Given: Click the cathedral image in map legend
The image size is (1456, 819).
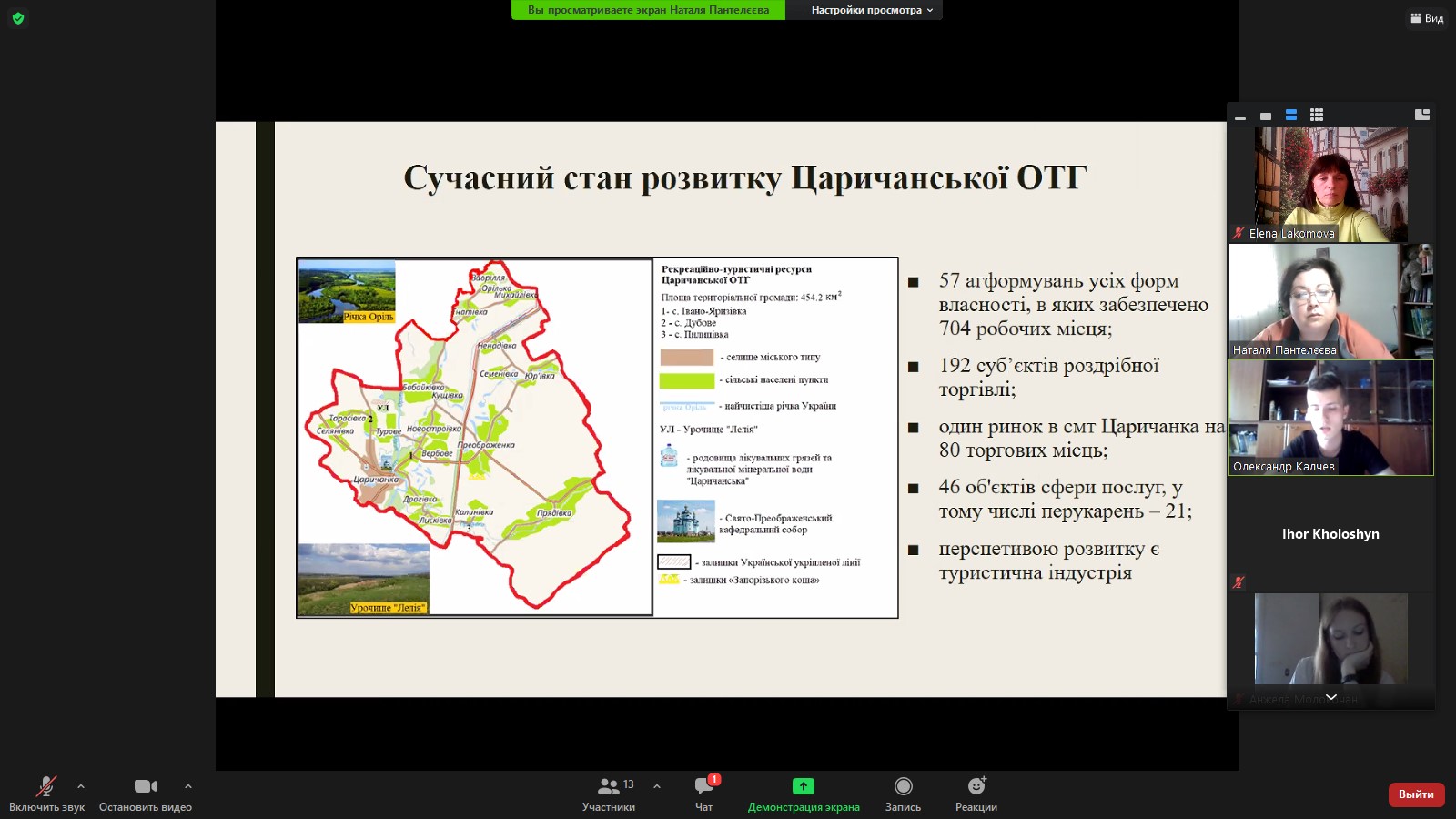Looking at the screenshot, I should click(686, 521).
